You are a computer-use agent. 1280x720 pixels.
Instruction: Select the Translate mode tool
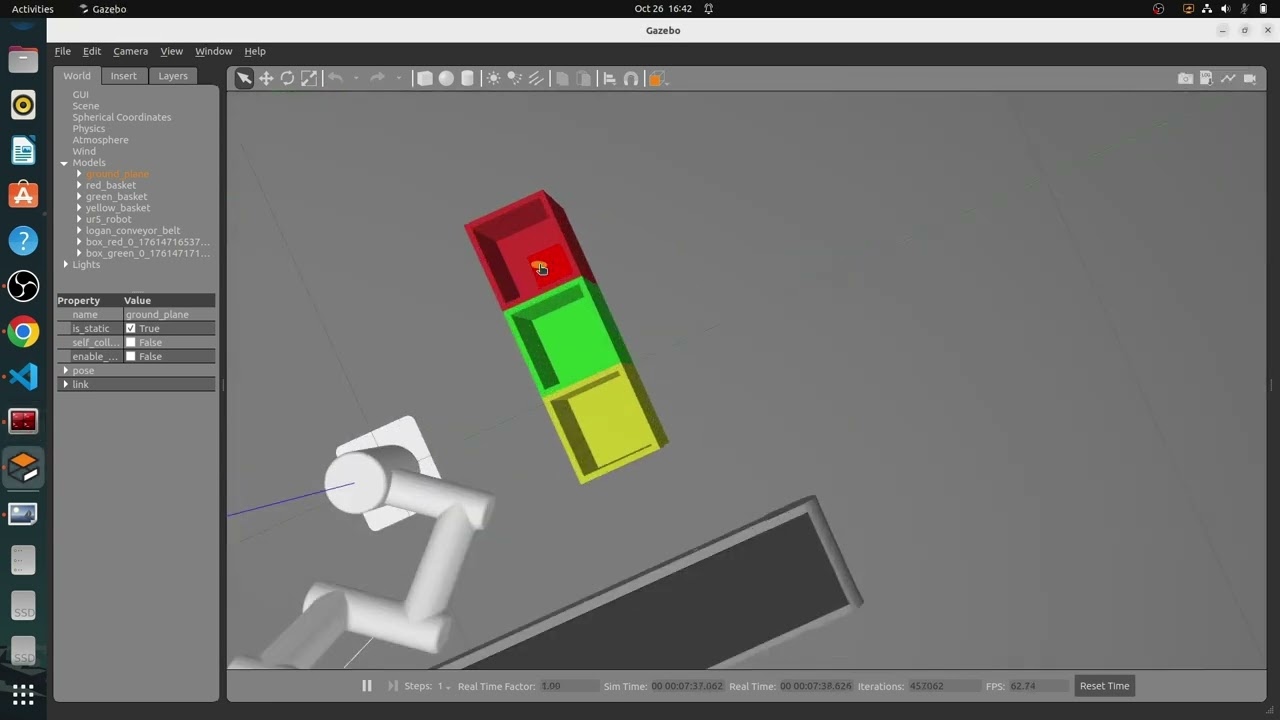pos(266,79)
